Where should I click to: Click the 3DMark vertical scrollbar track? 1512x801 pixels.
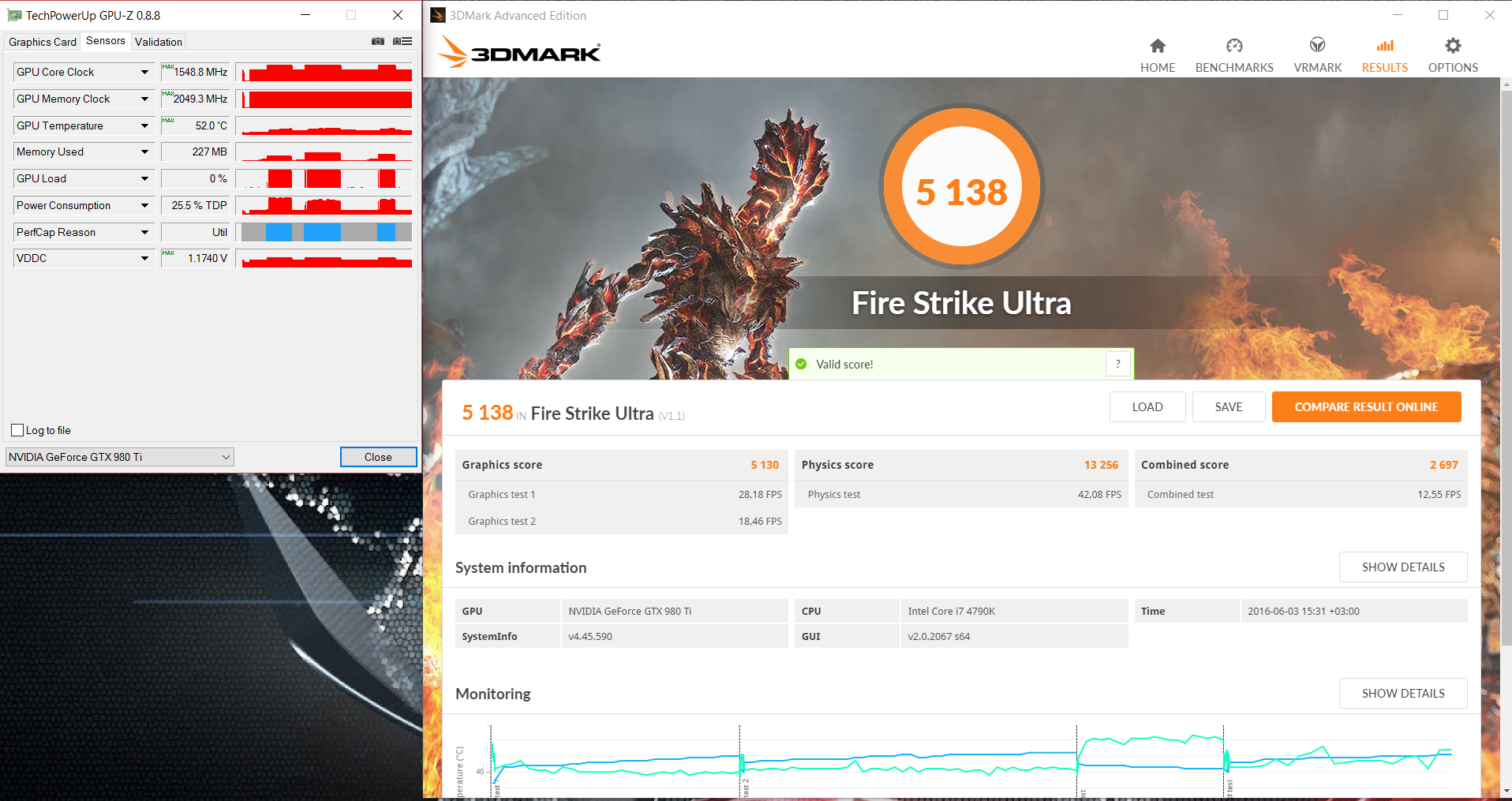1506,436
